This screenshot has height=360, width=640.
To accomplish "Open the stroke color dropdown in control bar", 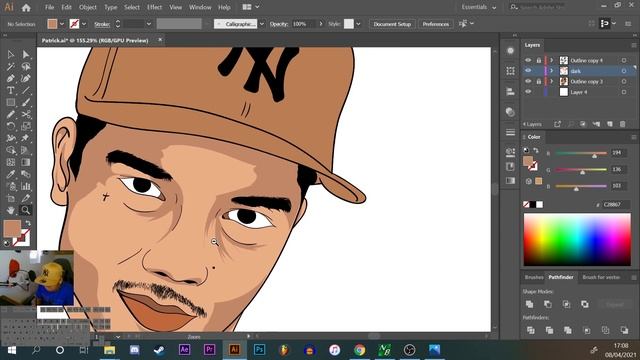I will (84, 24).
